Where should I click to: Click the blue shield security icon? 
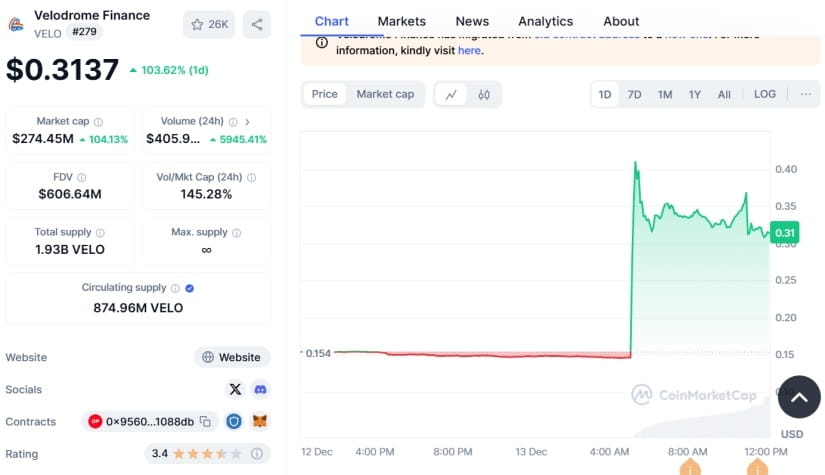234,421
